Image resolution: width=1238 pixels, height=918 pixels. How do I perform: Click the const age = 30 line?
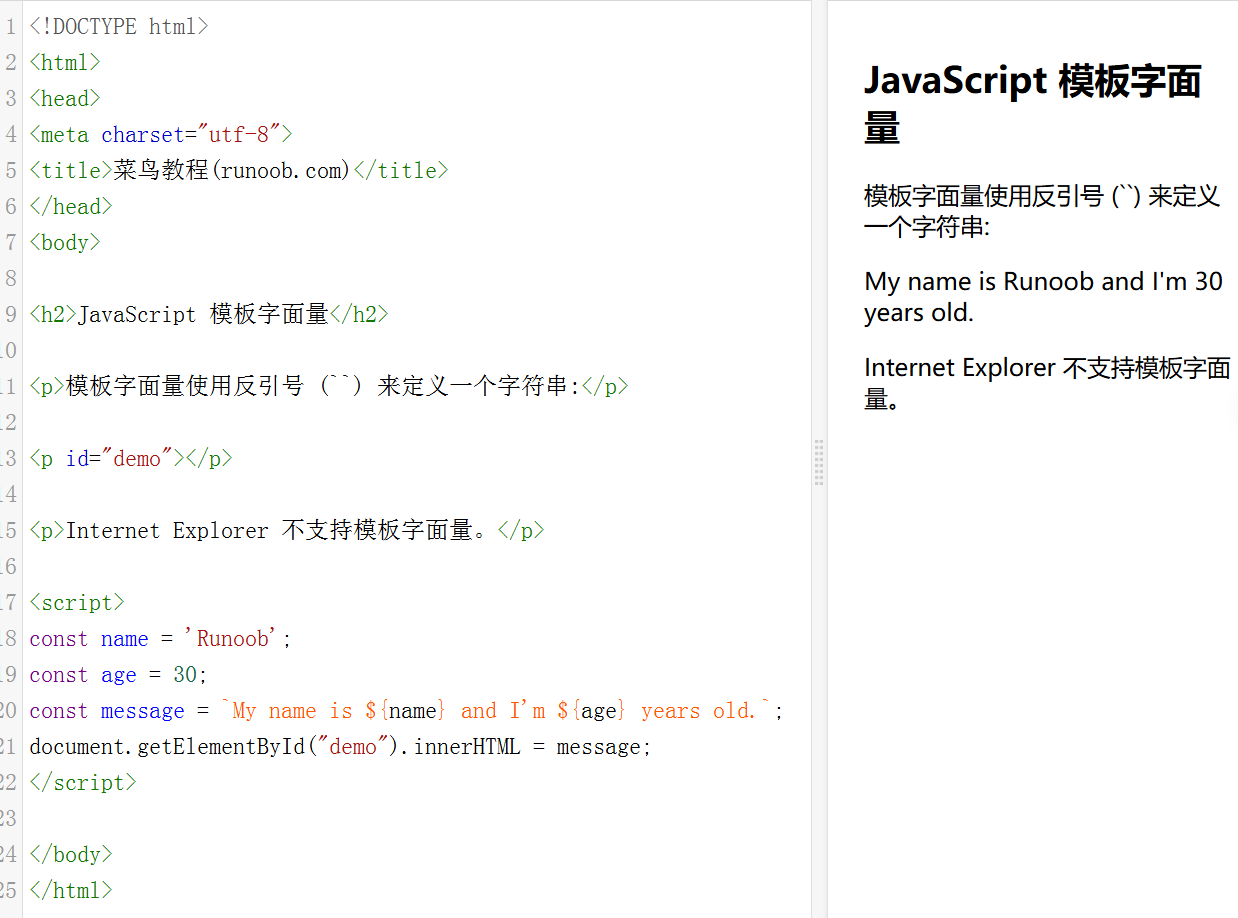tap(119, 675)
